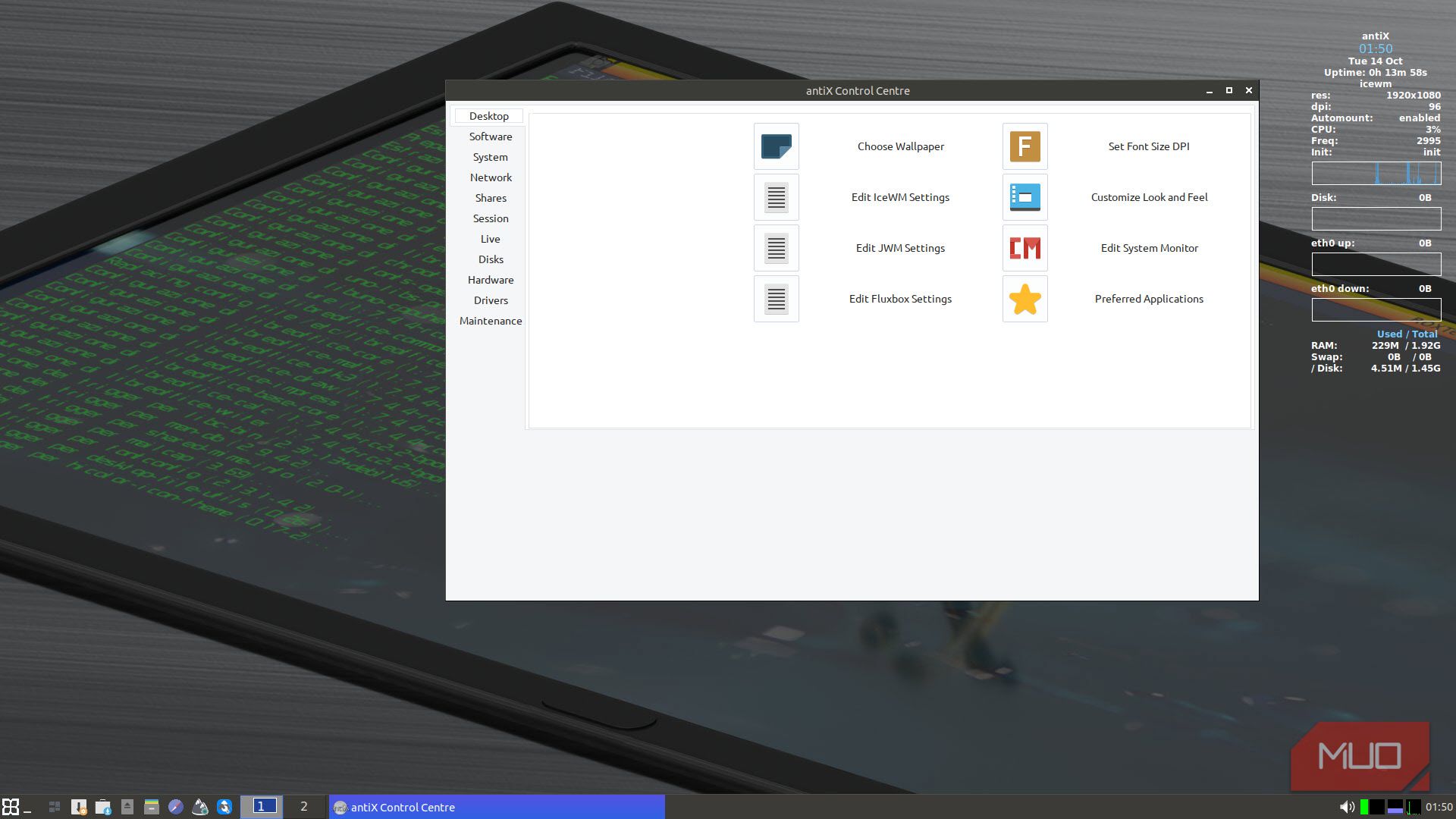This screenshot has height=819, width=1456.
Task: Click the "Preferred Applications" label
Action: 1149,299
